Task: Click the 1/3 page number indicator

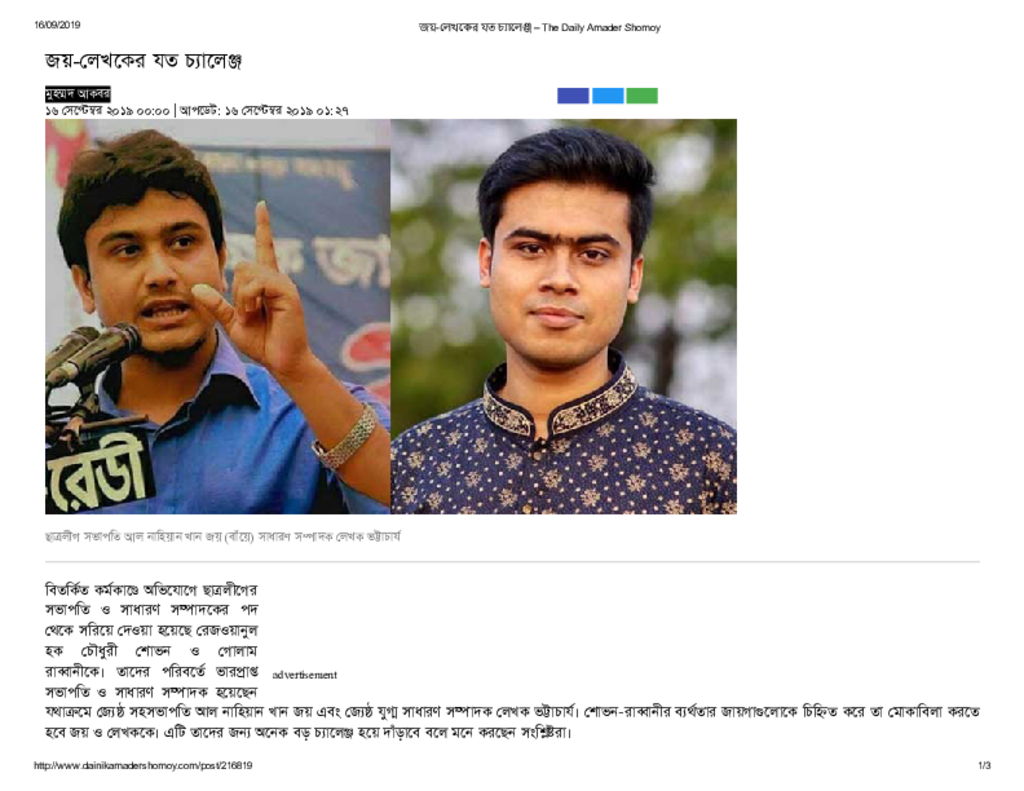Action: point(984,766)
